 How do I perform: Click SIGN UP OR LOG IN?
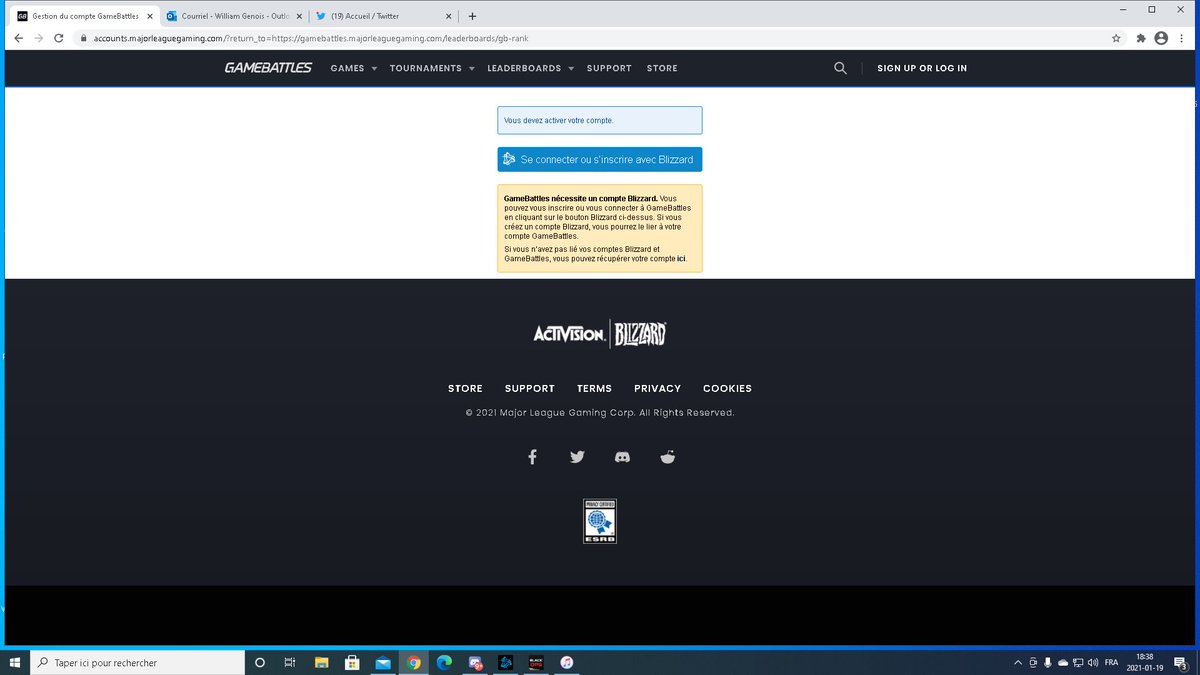click(x=922, y=68)
